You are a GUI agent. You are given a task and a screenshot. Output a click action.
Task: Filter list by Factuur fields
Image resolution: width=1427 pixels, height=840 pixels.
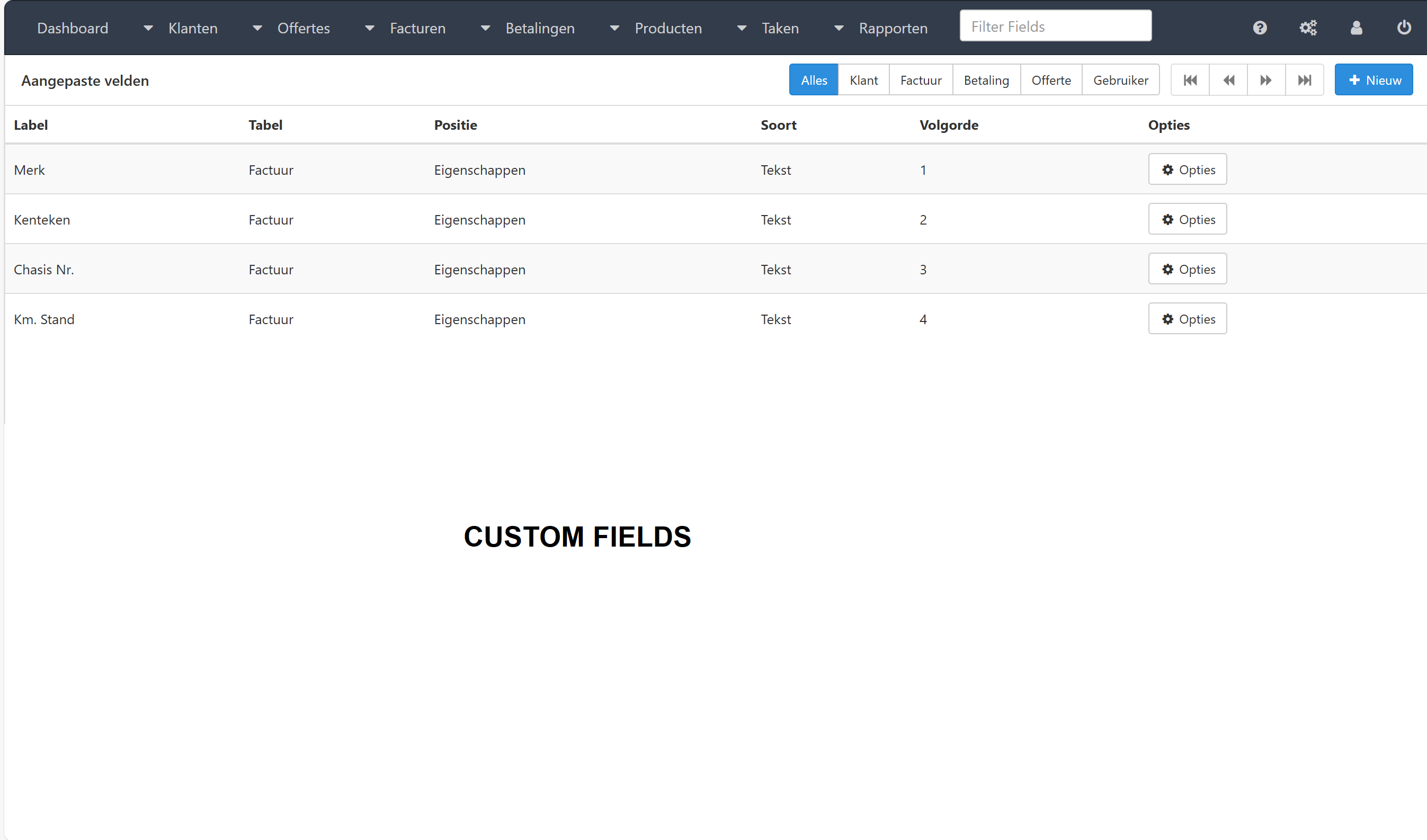click(921, 81)
